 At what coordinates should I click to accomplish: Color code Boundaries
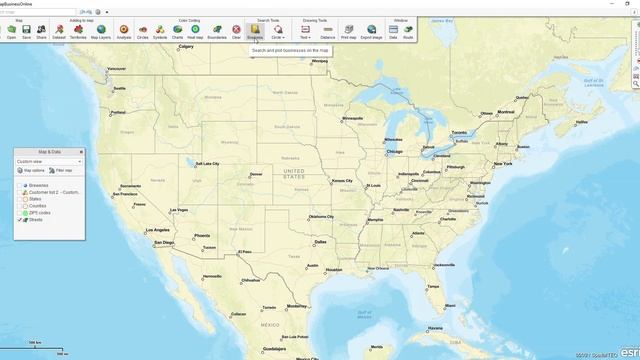click(217, 32)
